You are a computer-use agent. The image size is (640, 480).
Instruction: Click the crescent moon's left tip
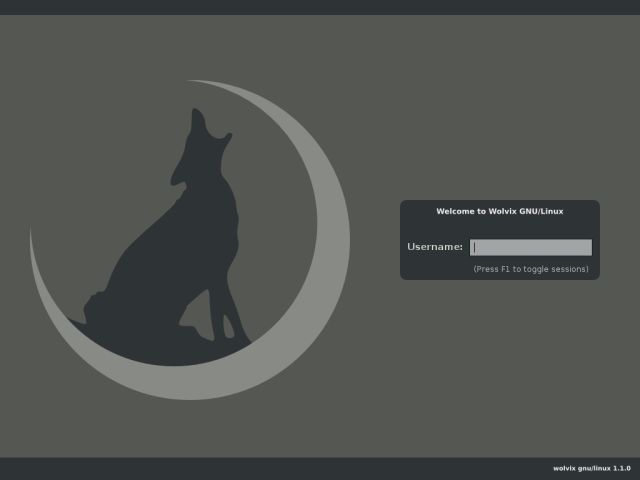click(32, 237)
